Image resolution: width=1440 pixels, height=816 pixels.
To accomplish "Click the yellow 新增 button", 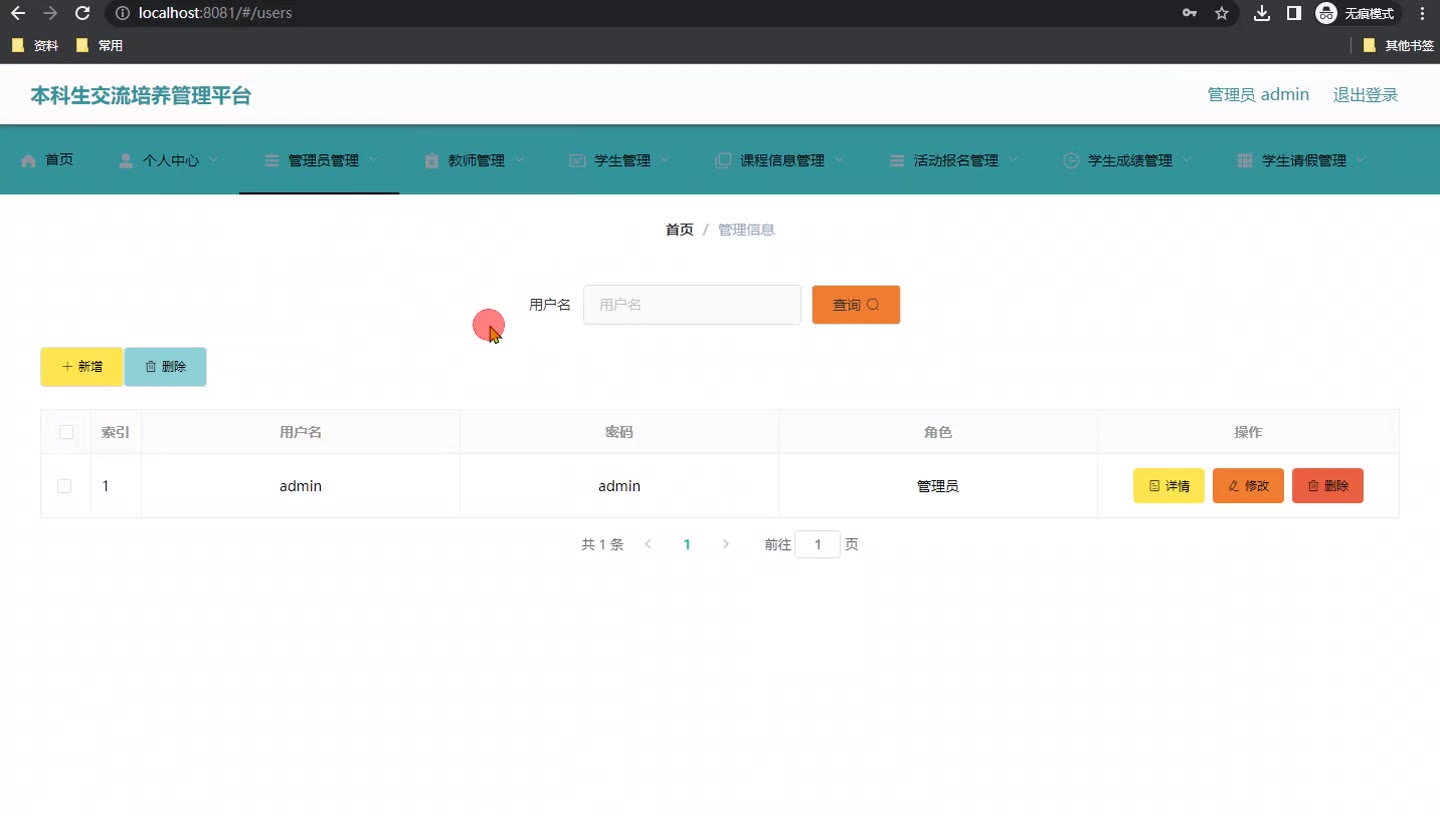I will [x=82, y=367].
